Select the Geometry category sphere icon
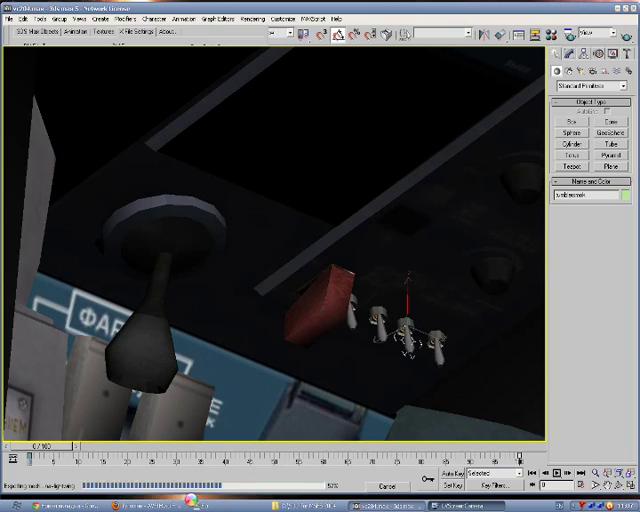 557,71
